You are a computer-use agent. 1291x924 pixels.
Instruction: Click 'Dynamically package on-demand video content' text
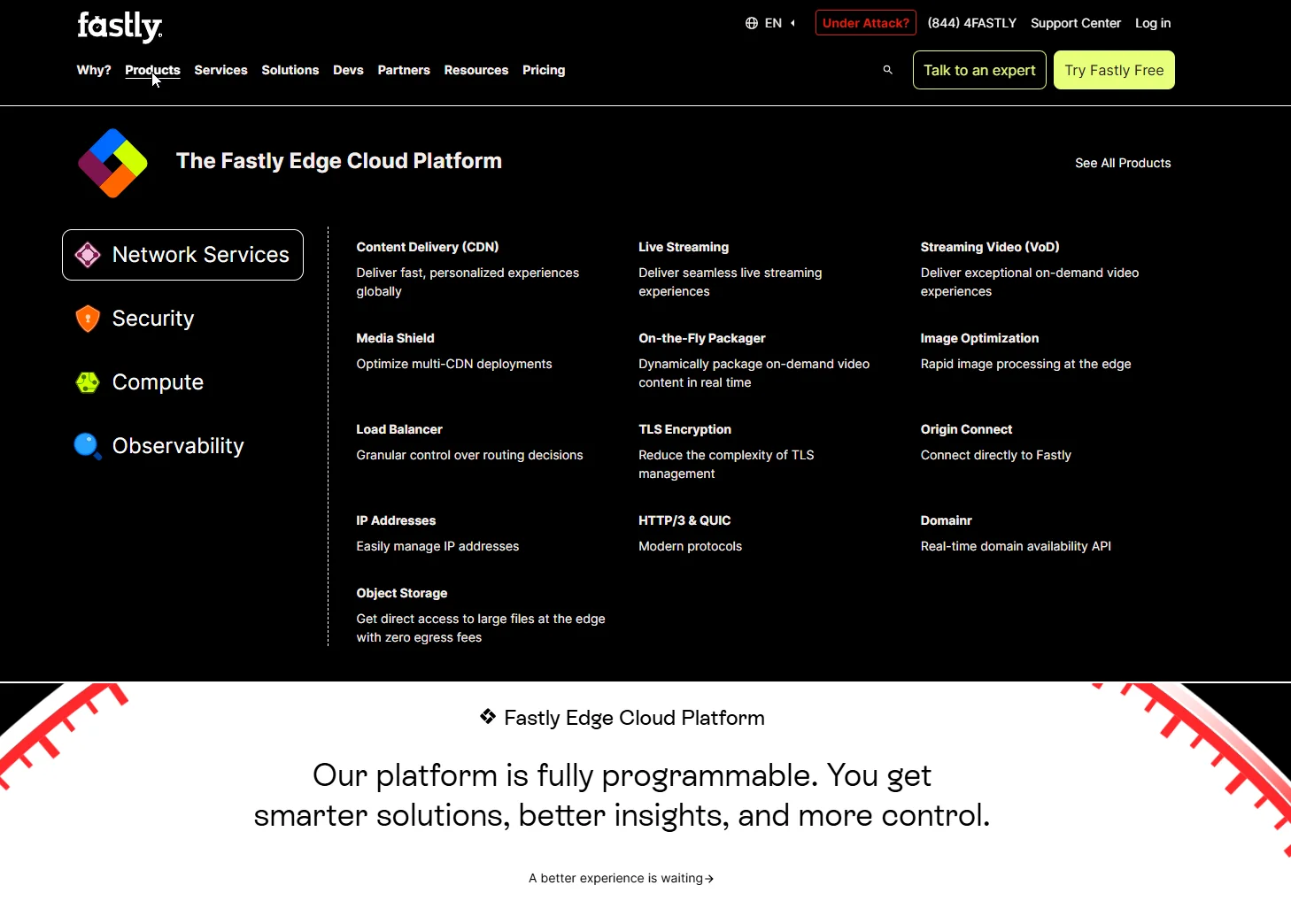pos(754,373)
